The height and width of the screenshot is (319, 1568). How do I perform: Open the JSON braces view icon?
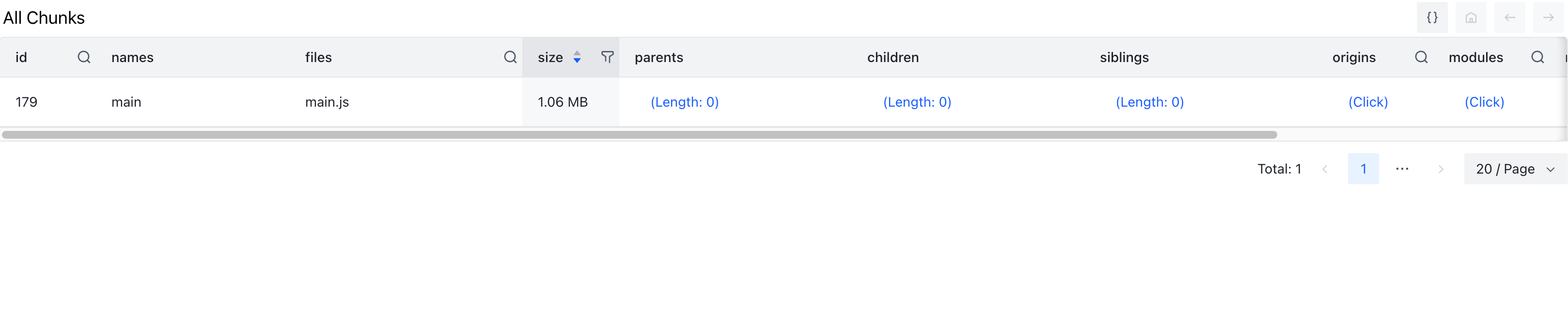click(1432, 17)
